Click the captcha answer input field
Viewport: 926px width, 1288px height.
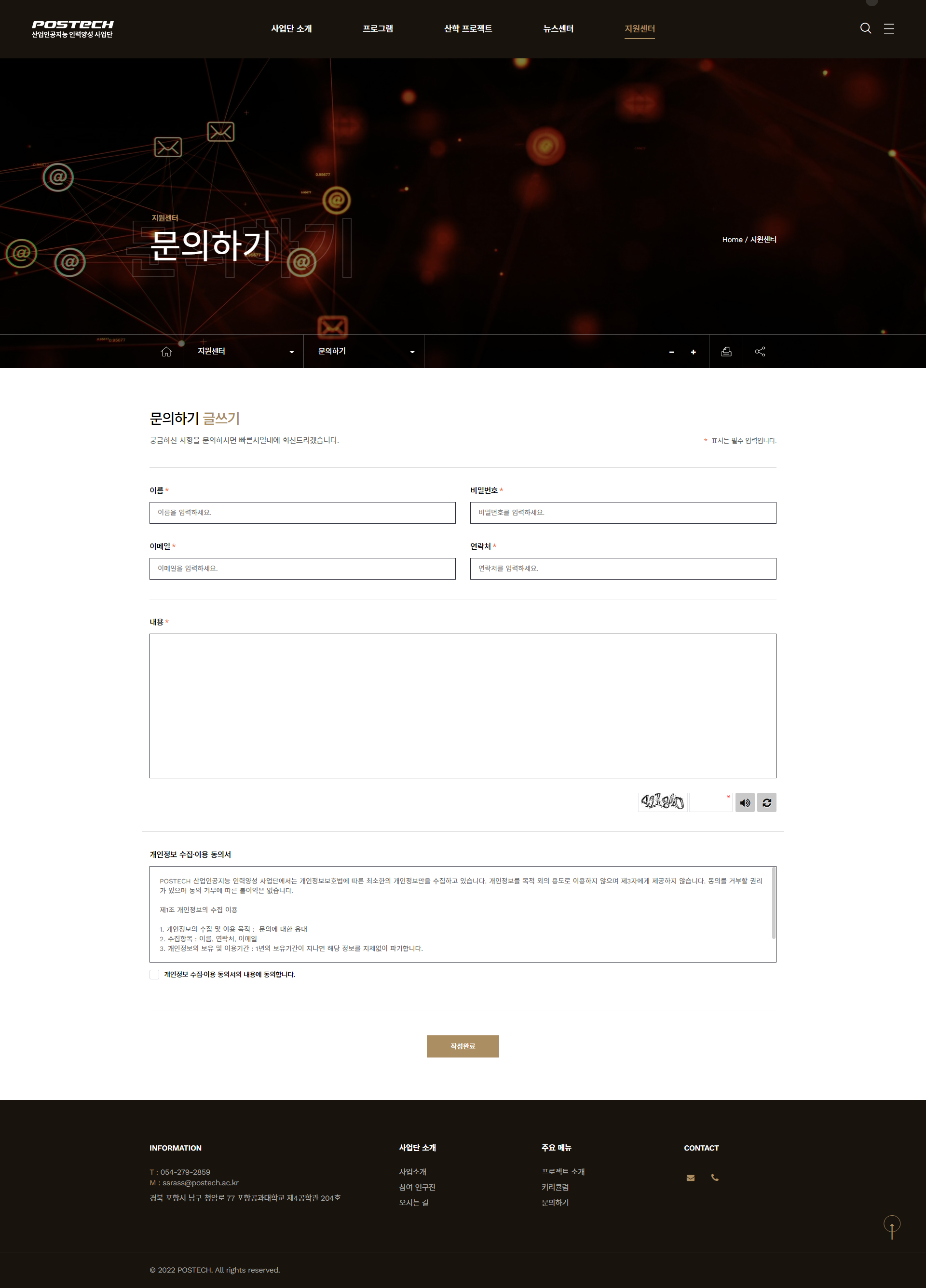coord(711,802)
